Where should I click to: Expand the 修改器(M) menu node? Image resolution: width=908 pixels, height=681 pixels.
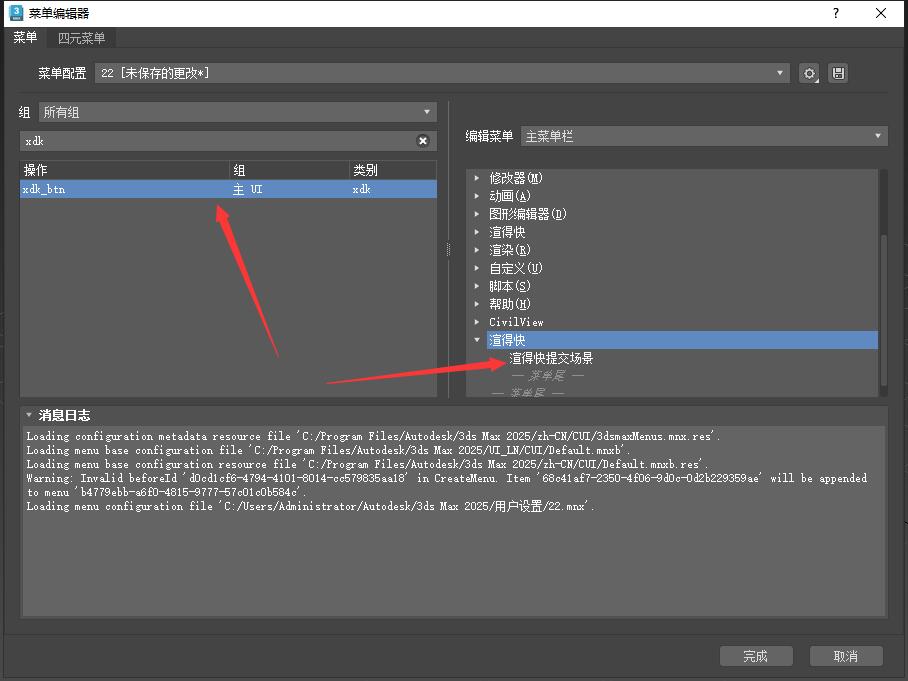(477, 178)
